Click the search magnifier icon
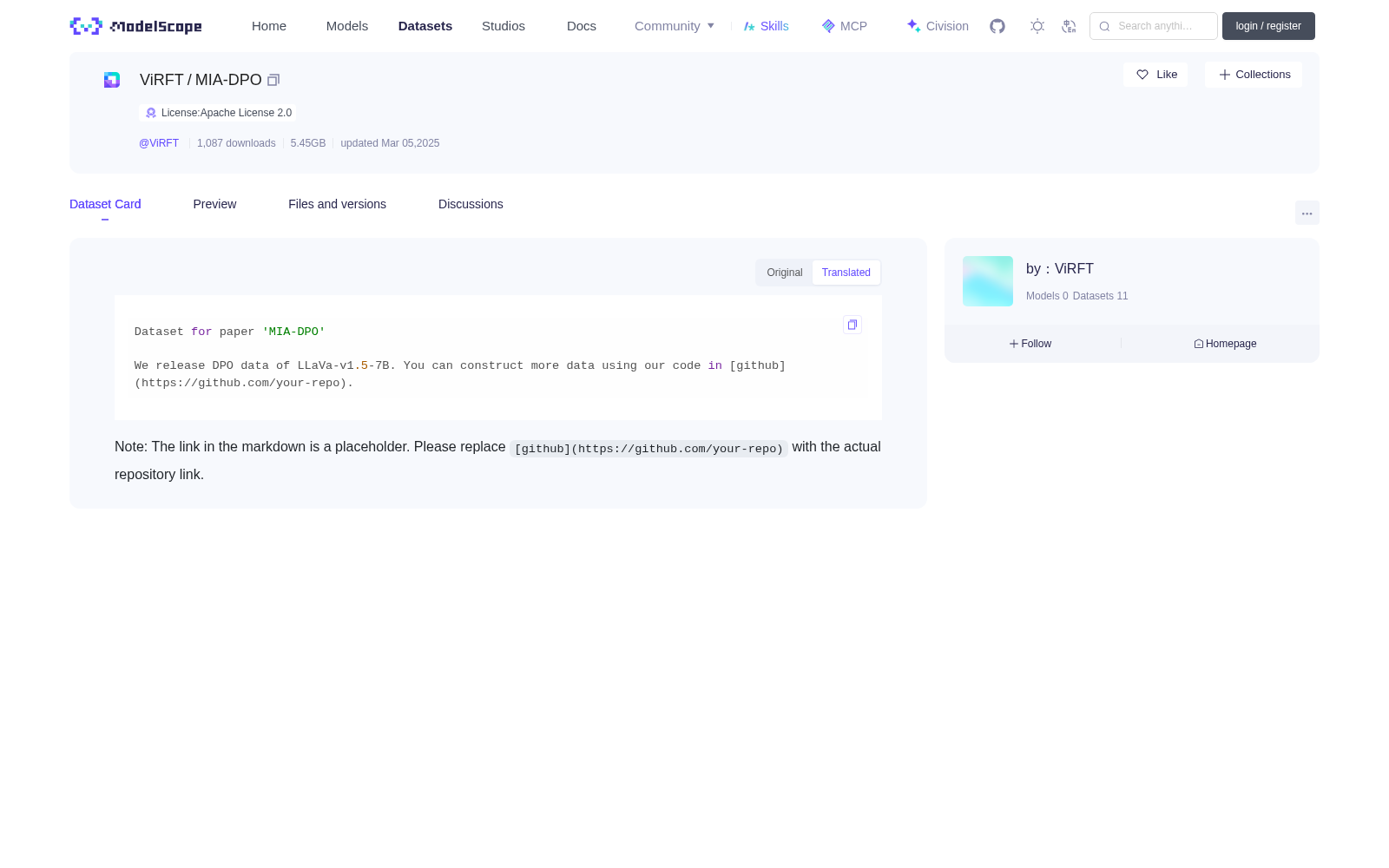 (x=1104, y=26)
